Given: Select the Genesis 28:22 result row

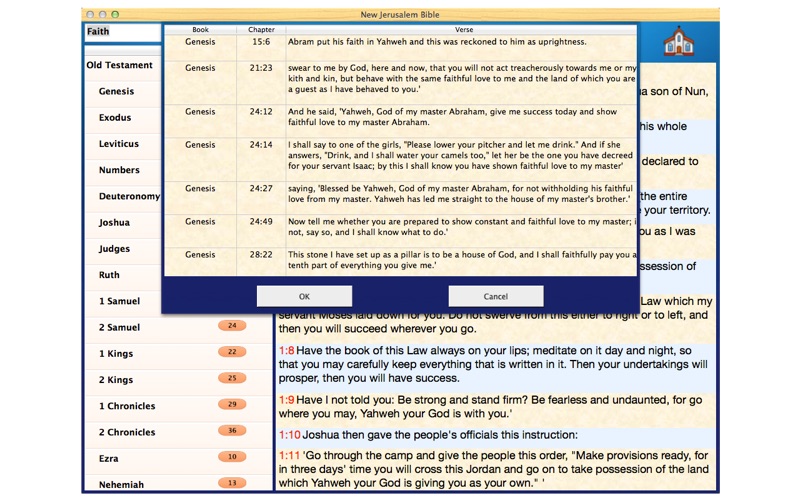Looking at the screenshot, I should (401, 262).
